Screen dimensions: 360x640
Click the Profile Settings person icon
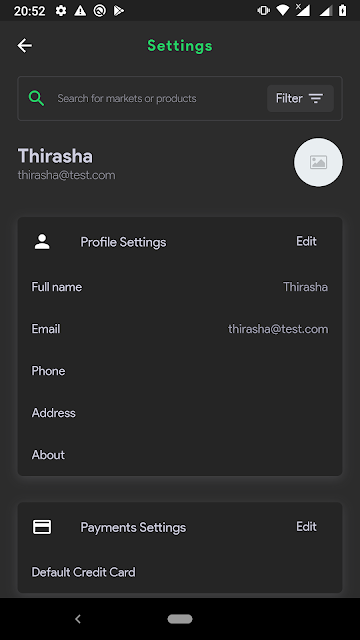click(x=42, y=242)
